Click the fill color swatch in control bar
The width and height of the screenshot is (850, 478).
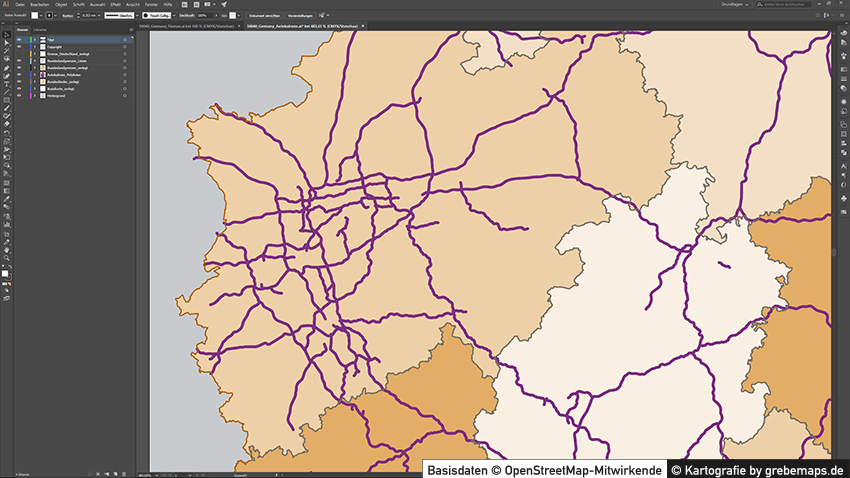(34, 16)
